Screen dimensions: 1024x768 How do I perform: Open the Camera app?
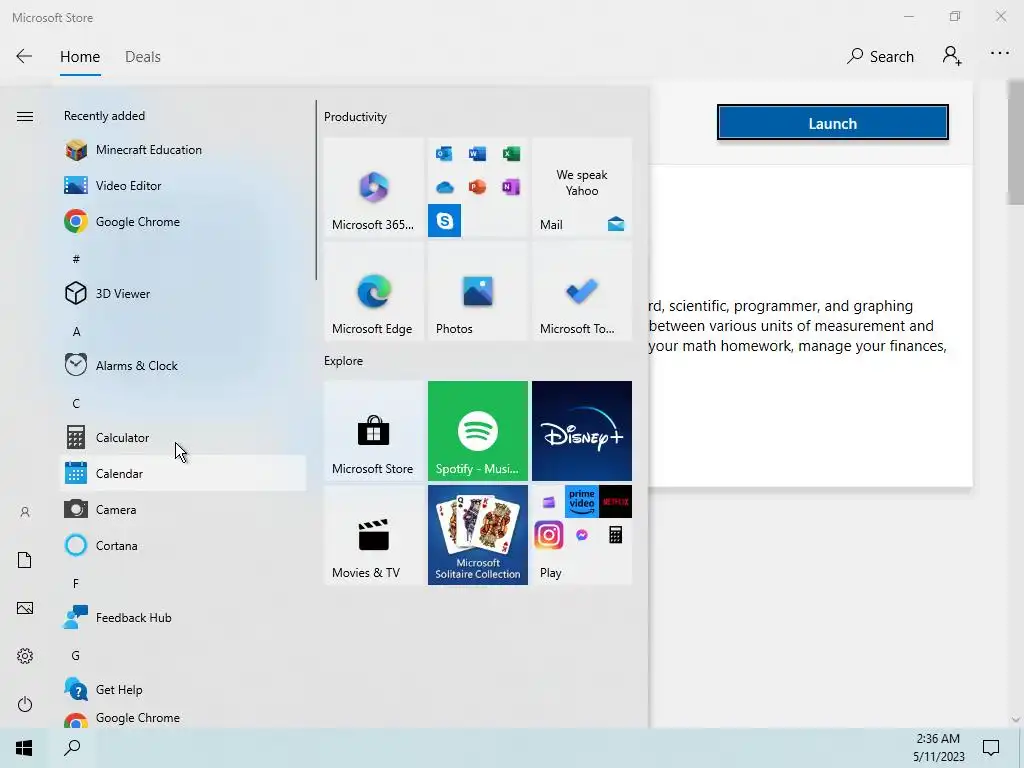click(x=183, y=509)
